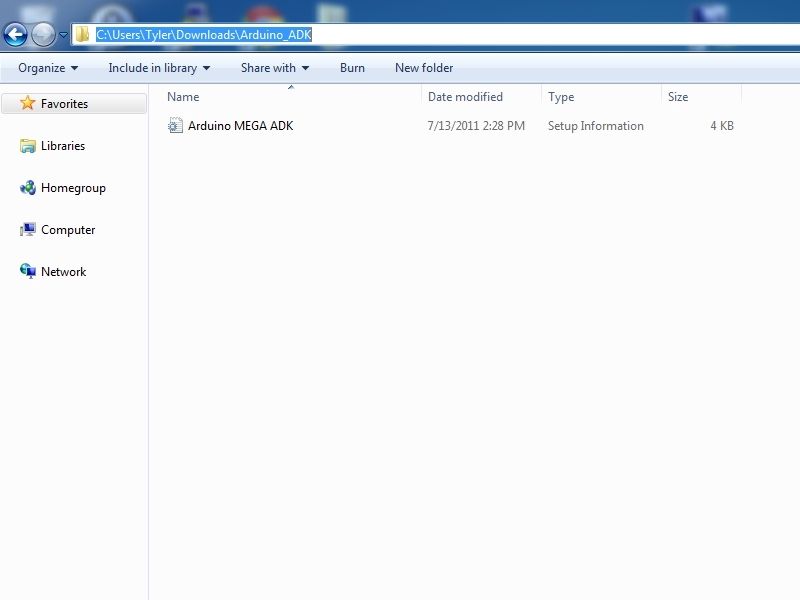Open Libraries in navigation pane

63,146
